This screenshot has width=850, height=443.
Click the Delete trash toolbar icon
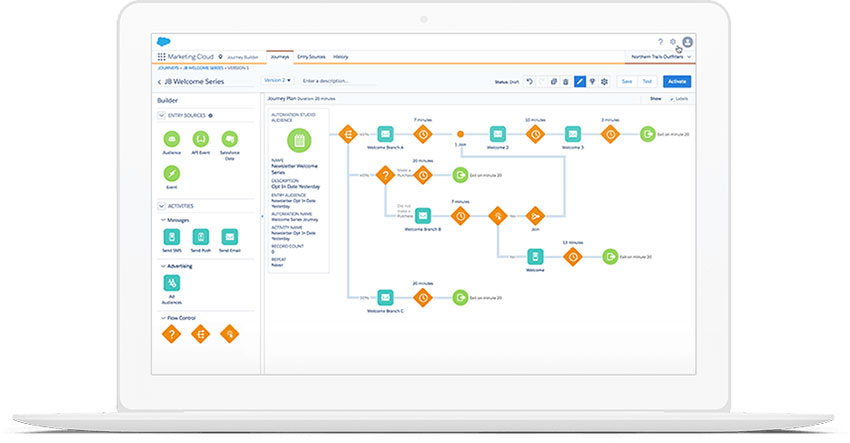click(565, 81)
